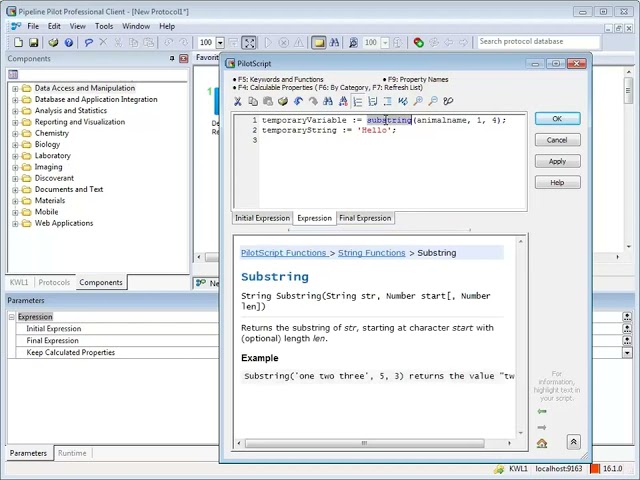The width and height of the screenshot is (640, 480).
Task: Click Help in the PilotScript dialog
Action: click(557, 182)
